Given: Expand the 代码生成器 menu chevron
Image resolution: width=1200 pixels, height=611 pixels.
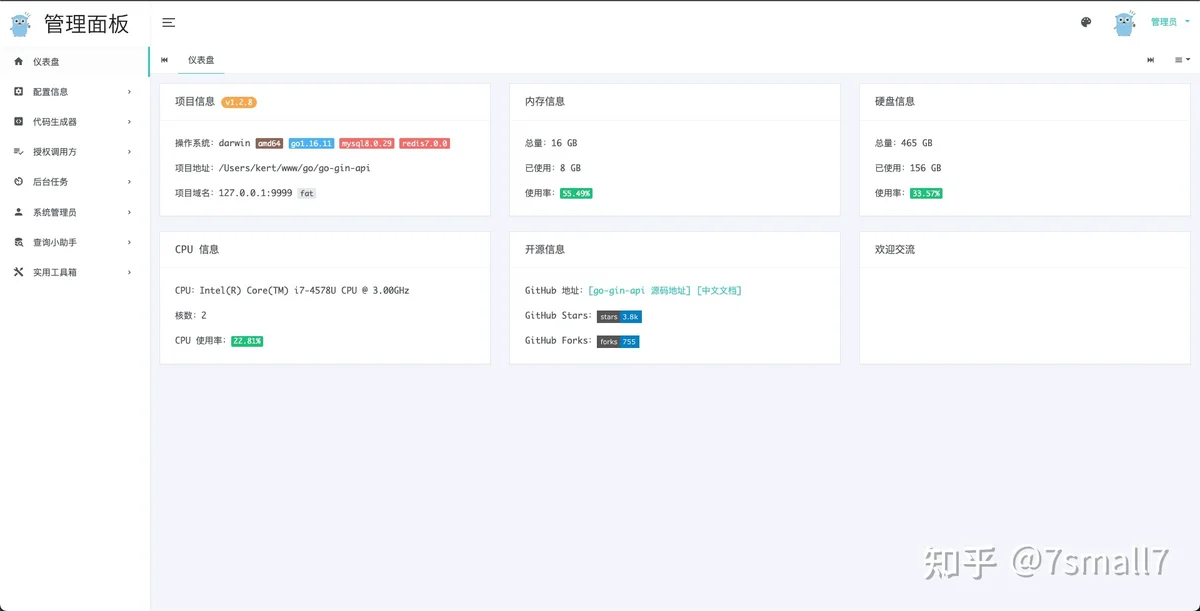Looking at the screenshot, I should (x=130, y=122).
